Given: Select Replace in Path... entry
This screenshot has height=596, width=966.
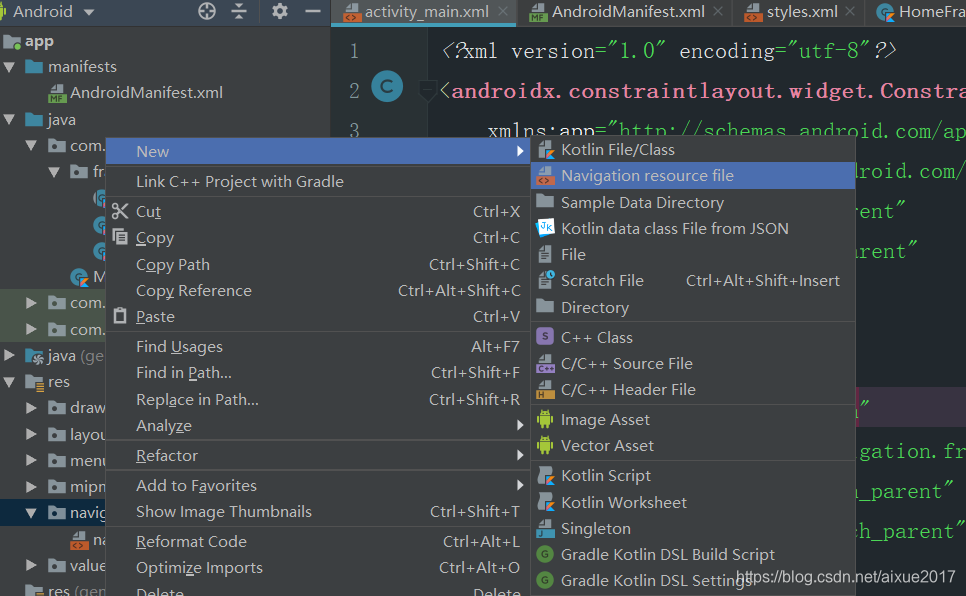Looking at the screenshot, I should click(318, 399).
